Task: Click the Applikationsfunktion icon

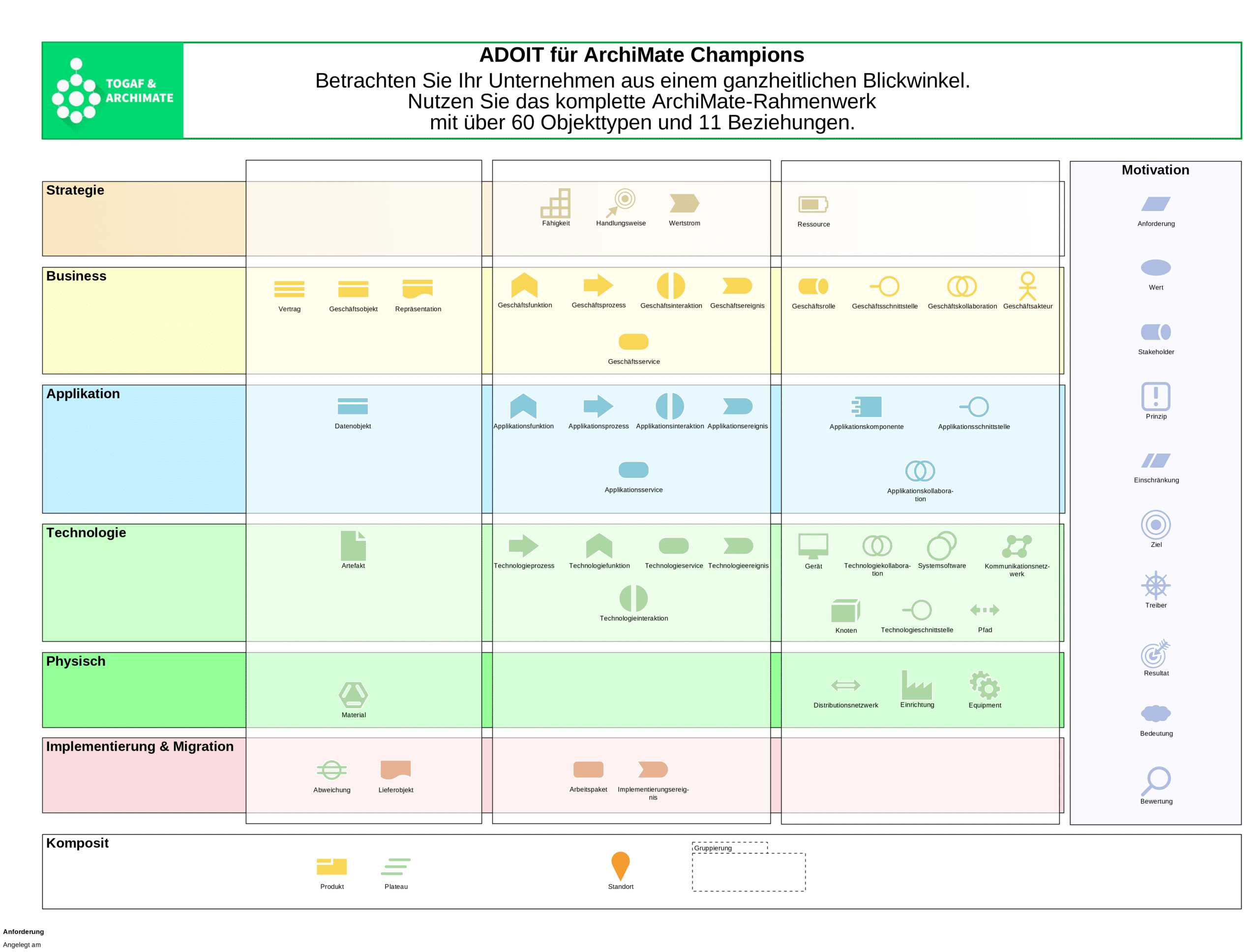Action: (x=523, y=406)
